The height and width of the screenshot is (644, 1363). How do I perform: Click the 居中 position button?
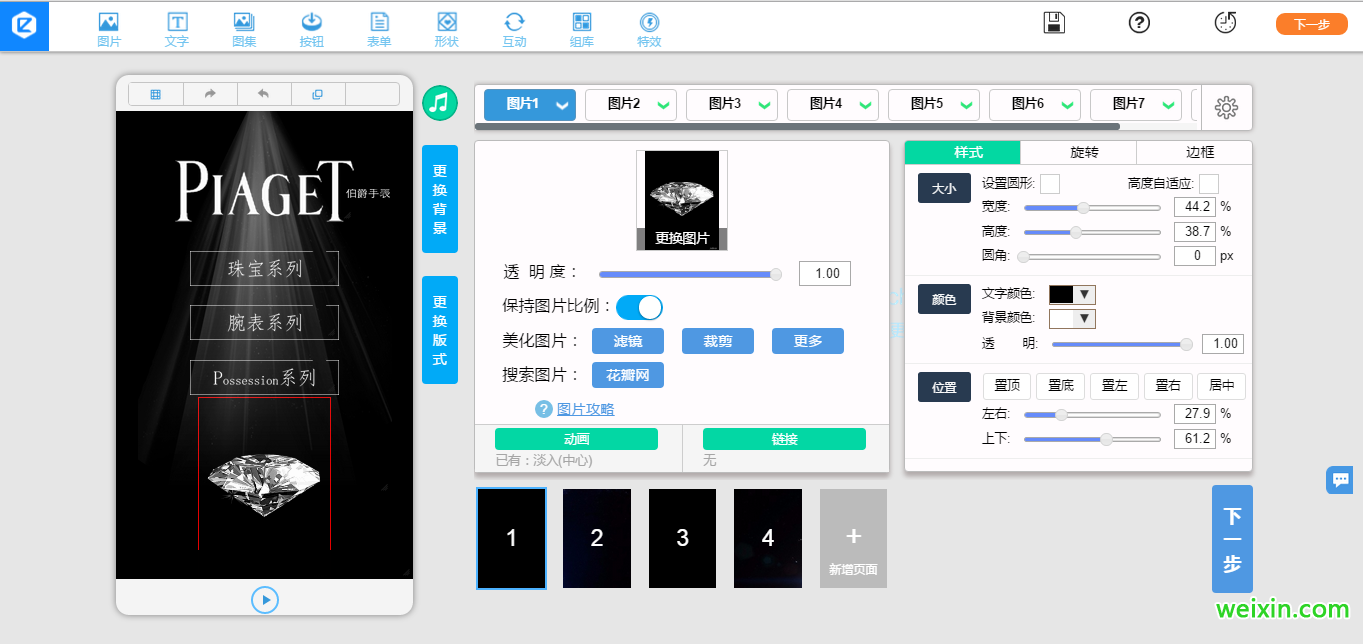pyautogui.click(x=1222, y=385)
